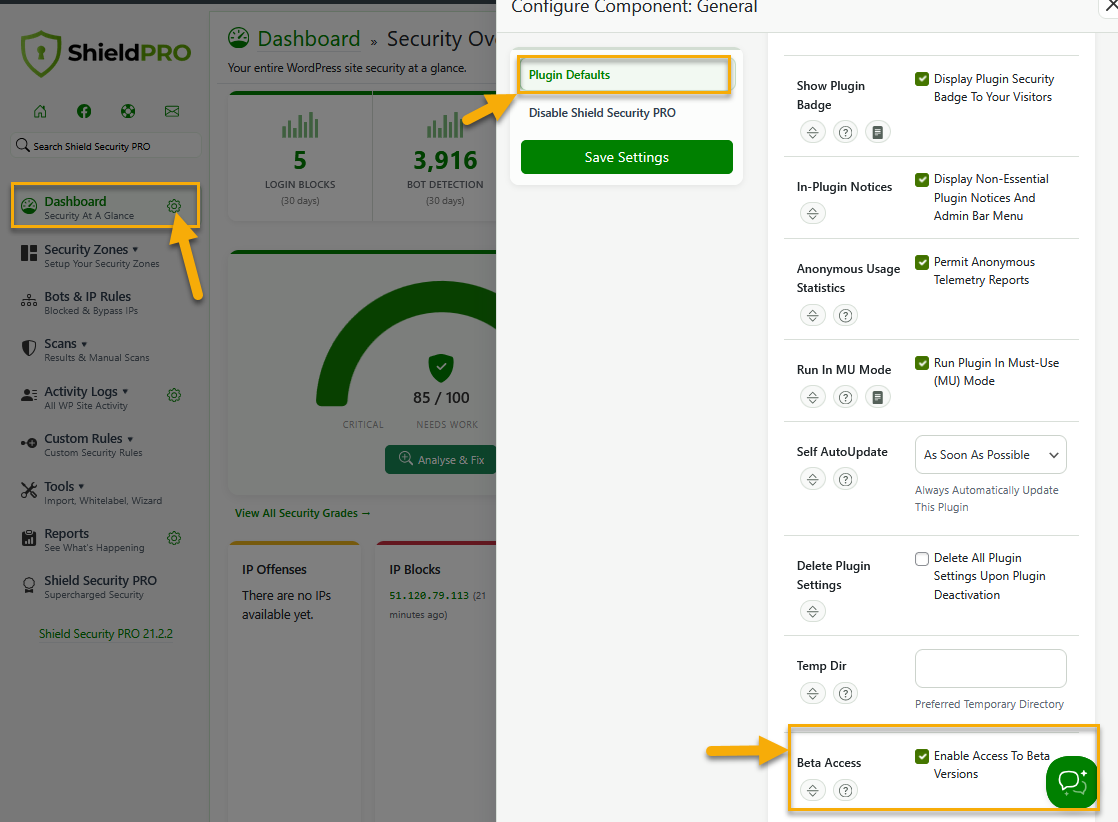Toggle Run Plugin In Must-Use Mode checkbox
The image size is (1118, 822).
point(922,363)
